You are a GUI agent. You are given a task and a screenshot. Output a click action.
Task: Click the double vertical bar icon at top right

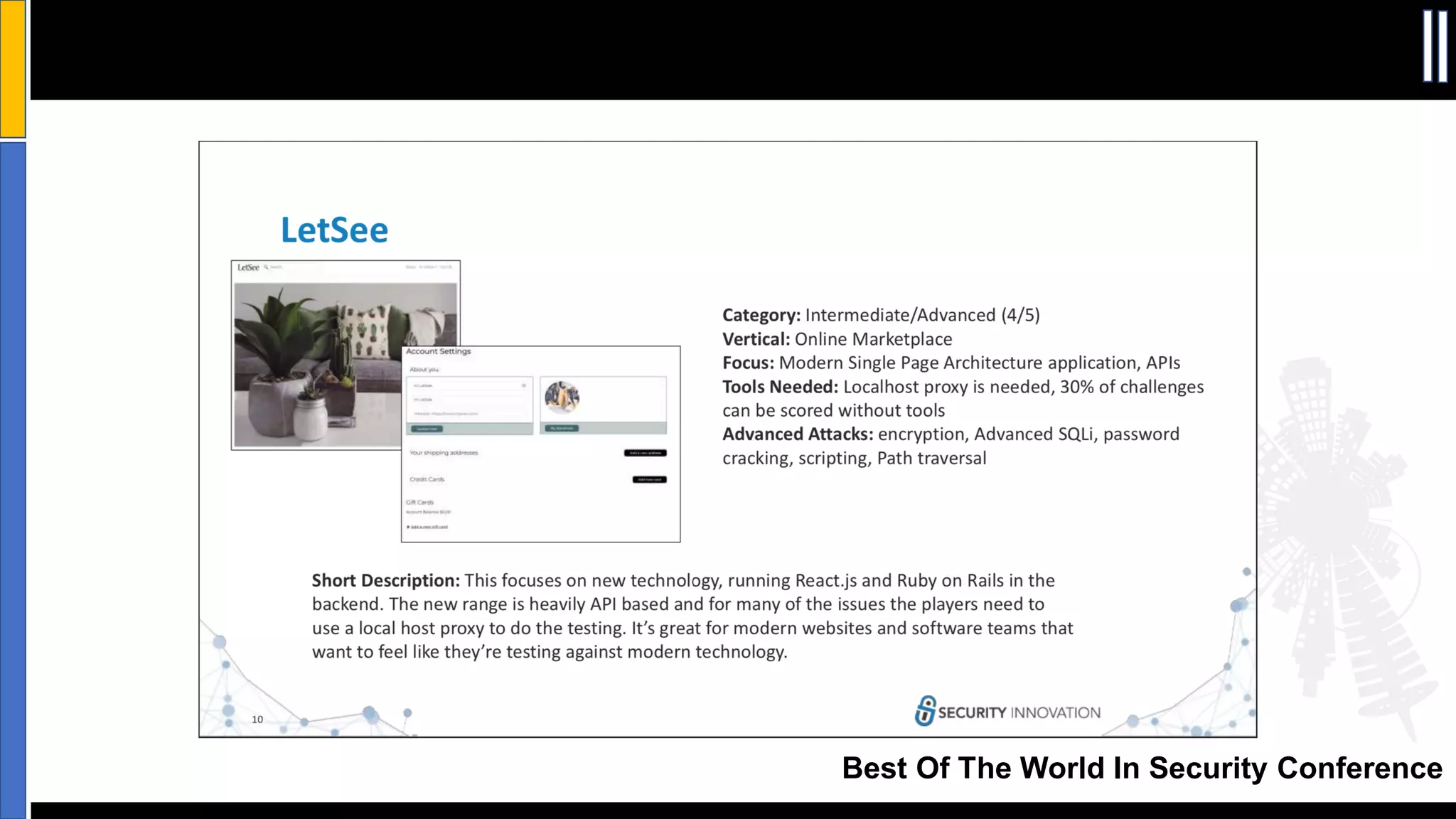(x=1435, y=46)
